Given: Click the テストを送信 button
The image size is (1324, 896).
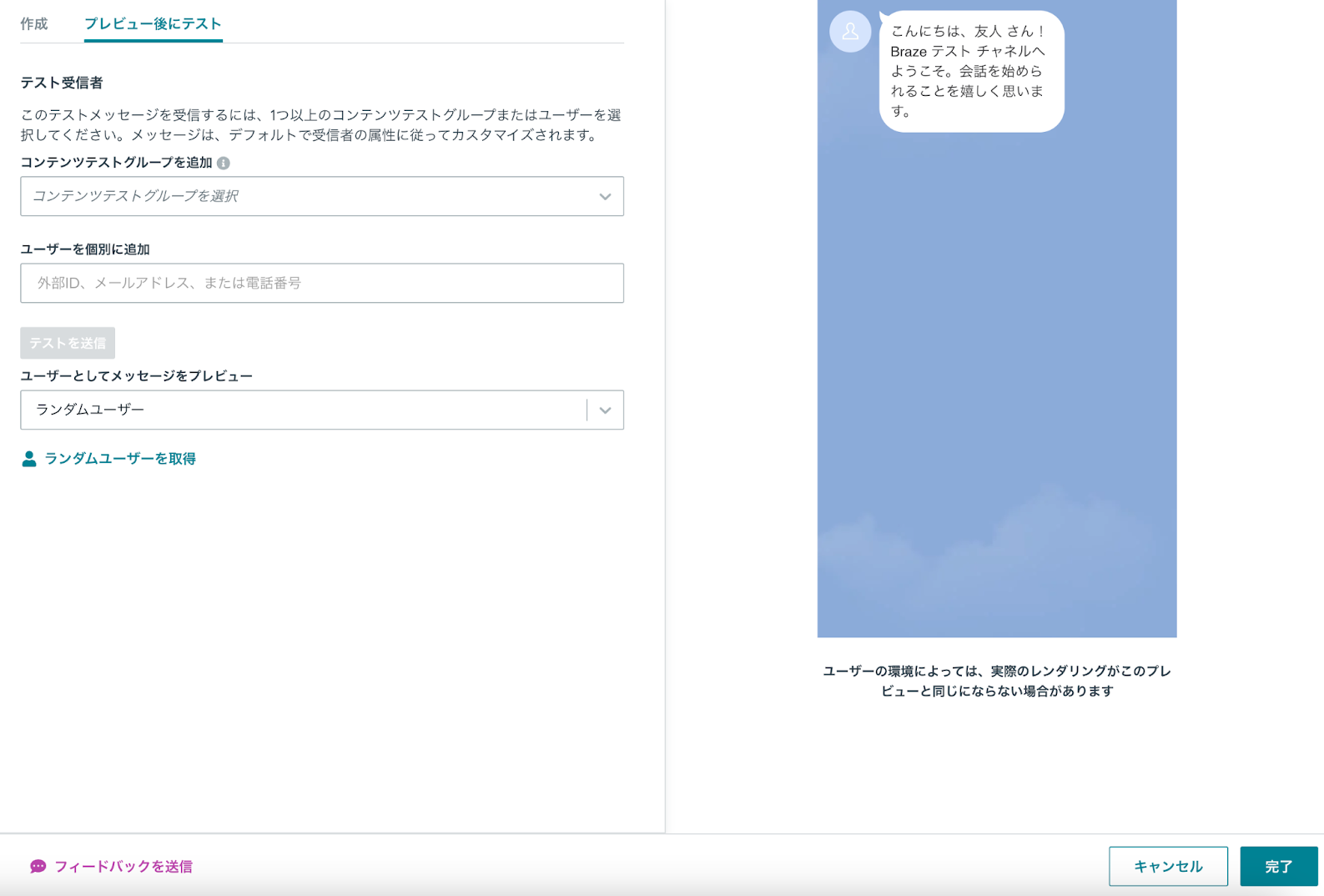Looking at the screenshot, I should tap(68, 343).
